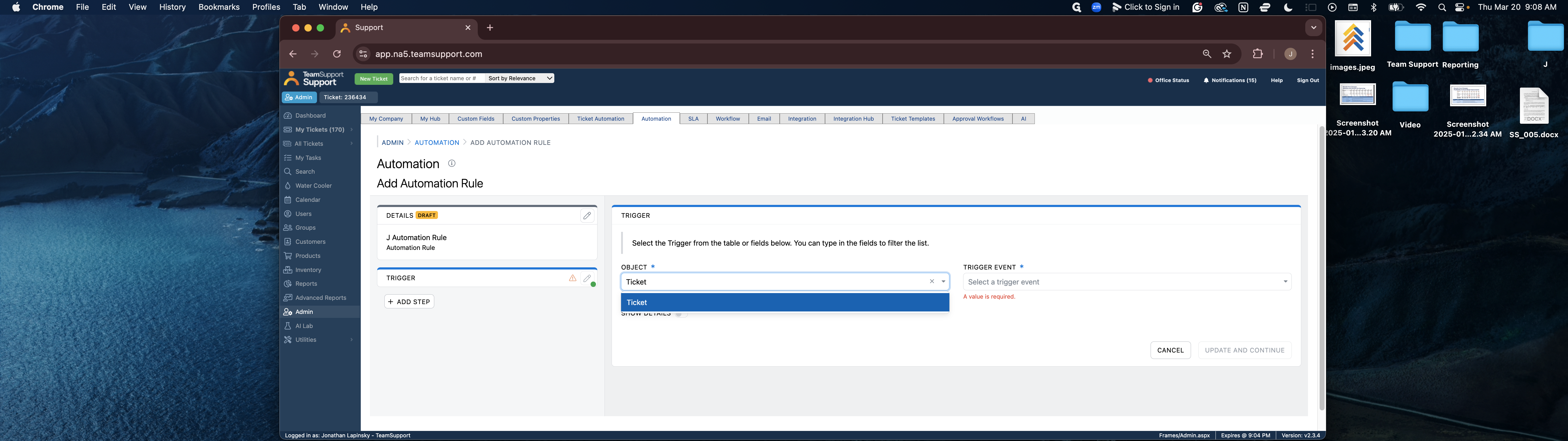Click the Trigger step pencil edit icon
Viewport: 1568px width, 441px height.
(587, 278)
